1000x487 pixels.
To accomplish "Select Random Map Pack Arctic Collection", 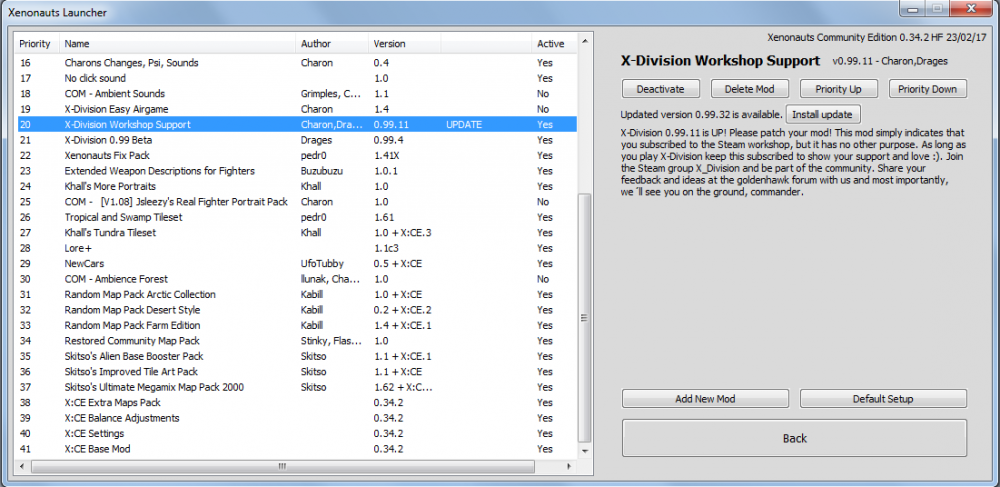I will [x=297, y=294].
